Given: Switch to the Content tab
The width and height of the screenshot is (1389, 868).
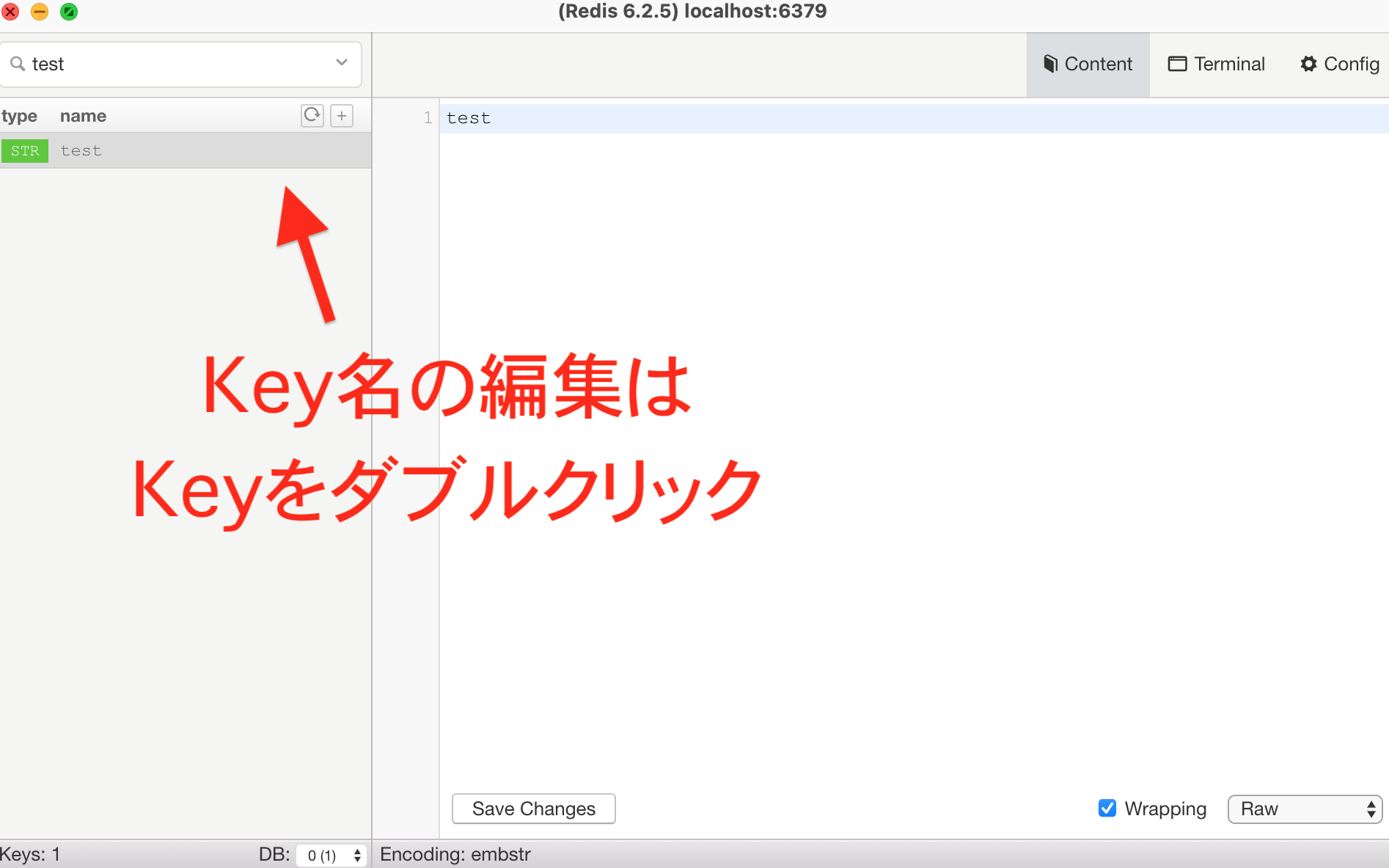Looking at the screenshot, I should [x=1088, y=64].
